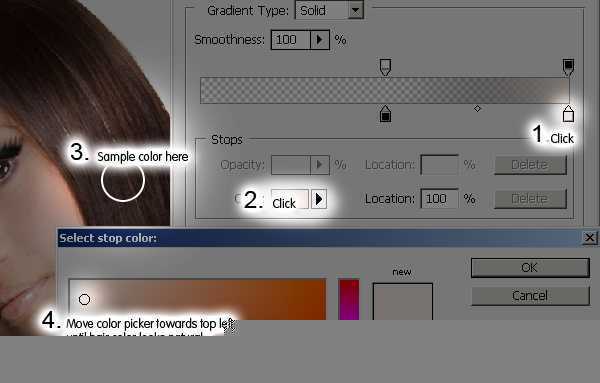Click the stop color swatch

click(290, 199)
